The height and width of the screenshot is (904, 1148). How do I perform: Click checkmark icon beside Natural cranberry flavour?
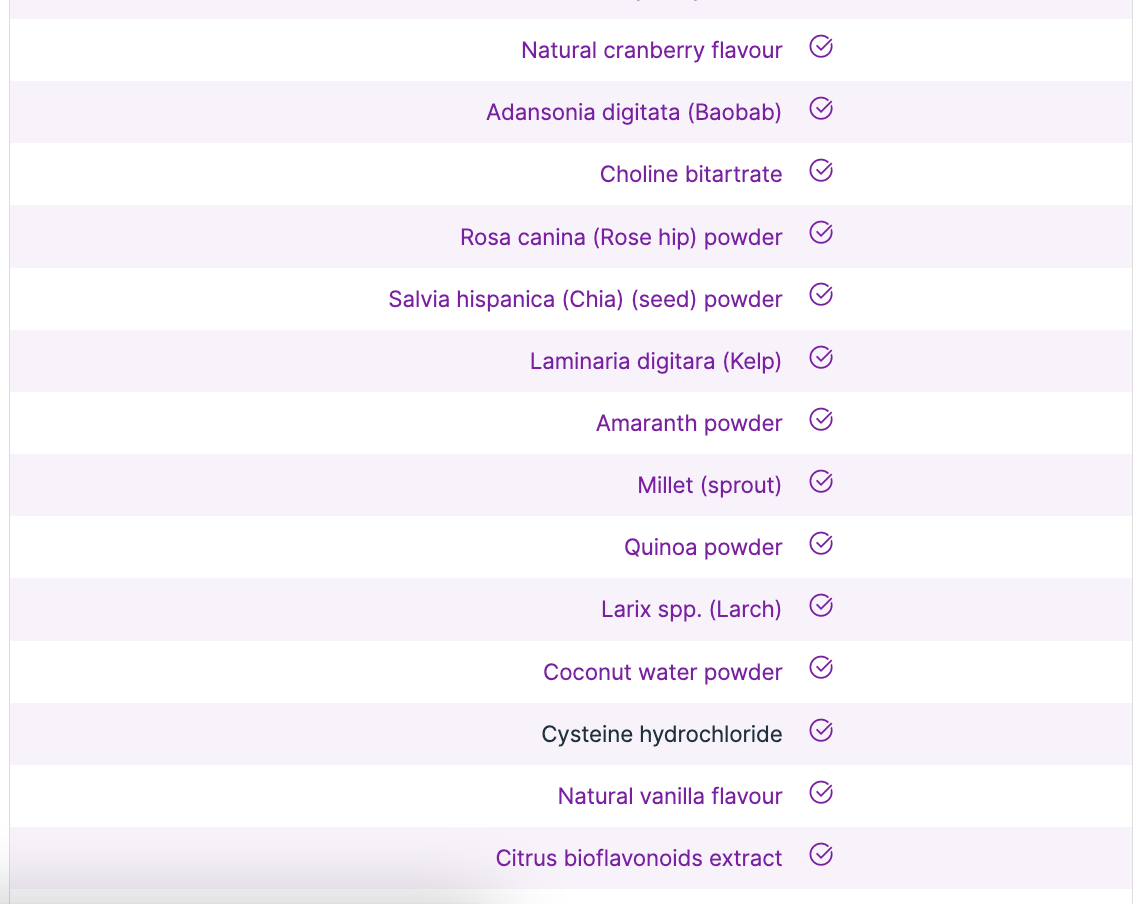click(821, 47)
